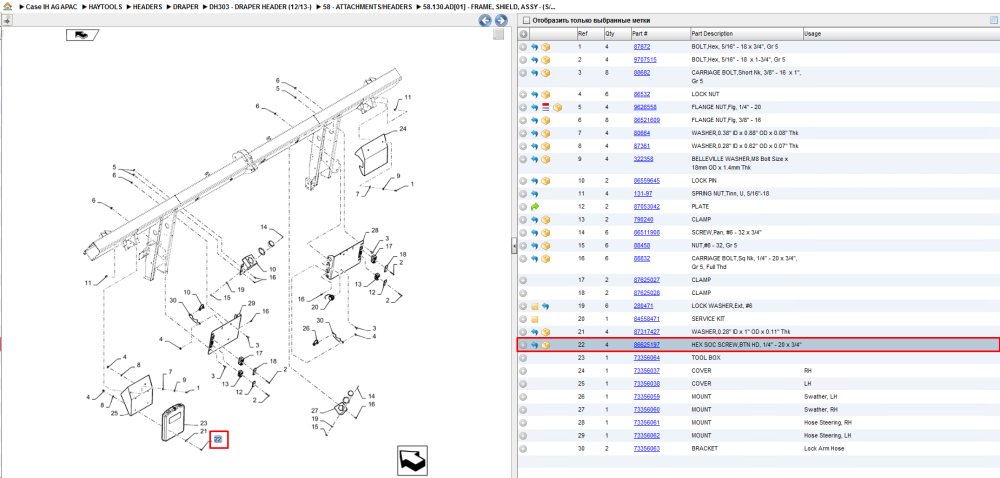Click the box icon on HEX SOC SCREW row
Image resolution: width=1000 pixels, height=478 pixels.
tap(546, 345)
